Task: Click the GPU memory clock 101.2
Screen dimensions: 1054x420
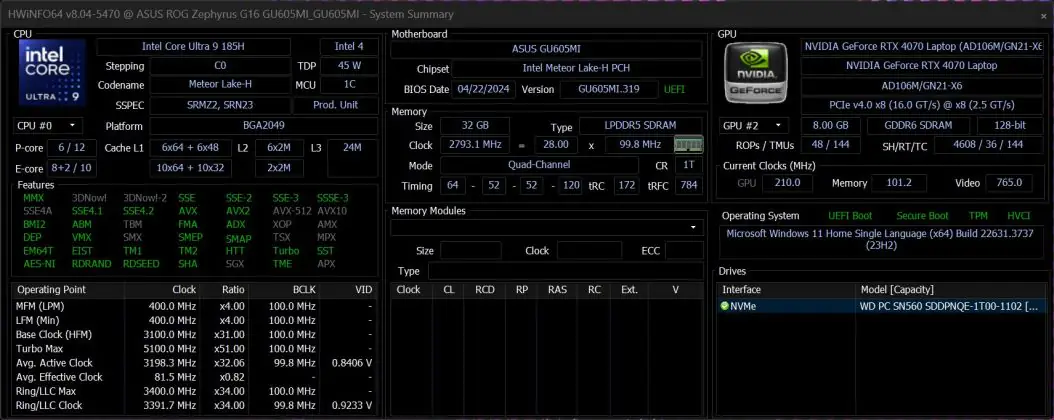Action: click(898, 183)
